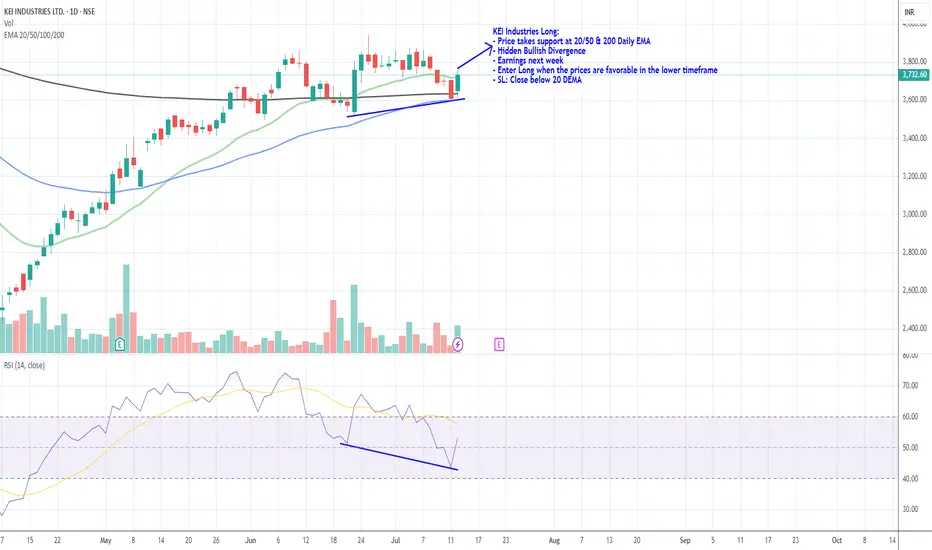The width and height of the screenshot is (932, 550).
Task: Click the purple lightning event icon
Action: pyautogui.click(x=458, y=344)
